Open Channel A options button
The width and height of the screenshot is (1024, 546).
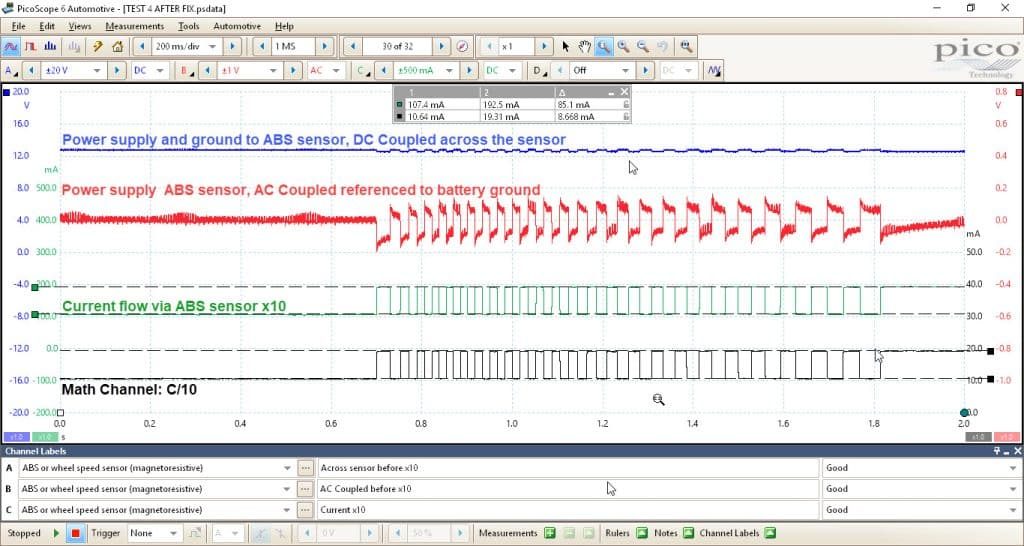pos(10,71)
